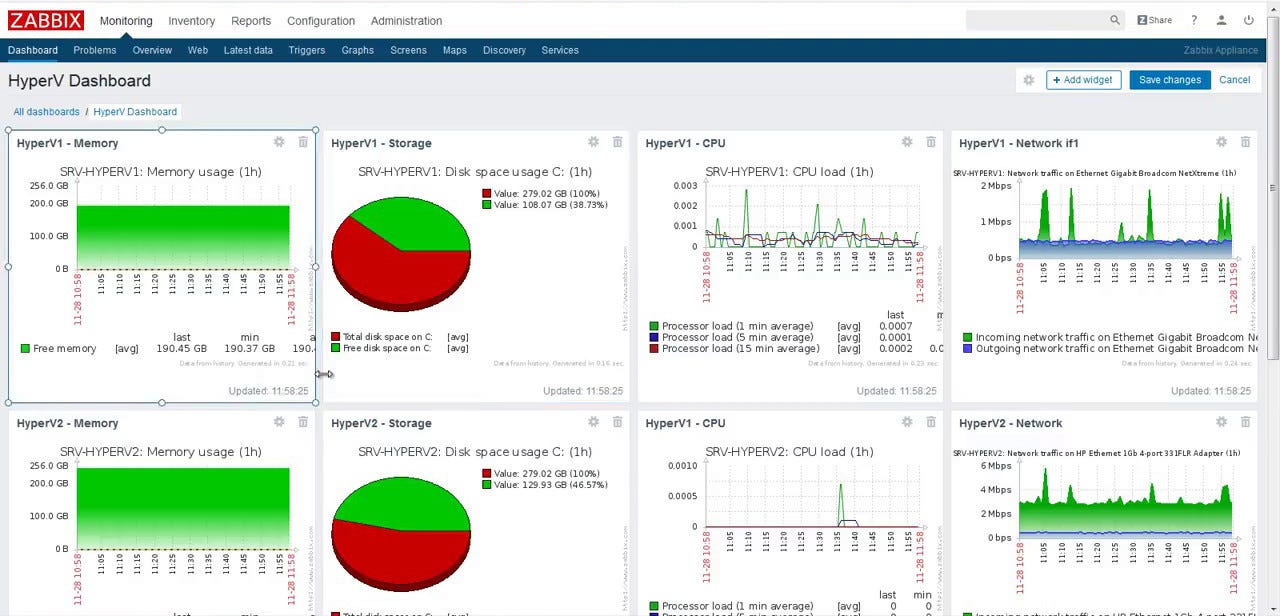Open the Configuration menu
This screenshot has width=1280, height=616.
click(x=321, y=20)
